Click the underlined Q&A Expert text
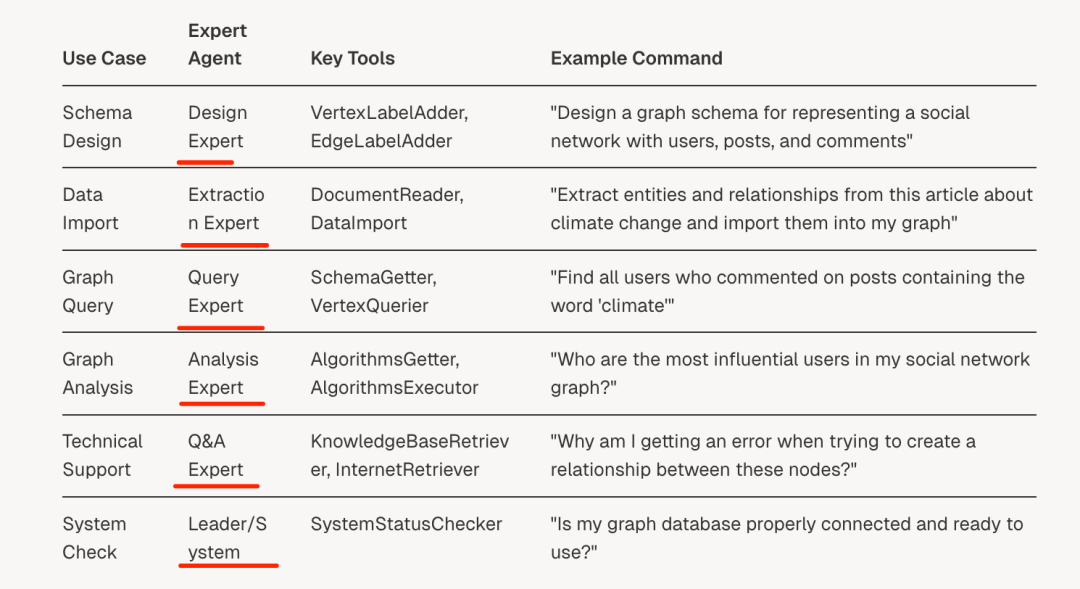This screenshot has width=1080, height=589. pos(215,455)
